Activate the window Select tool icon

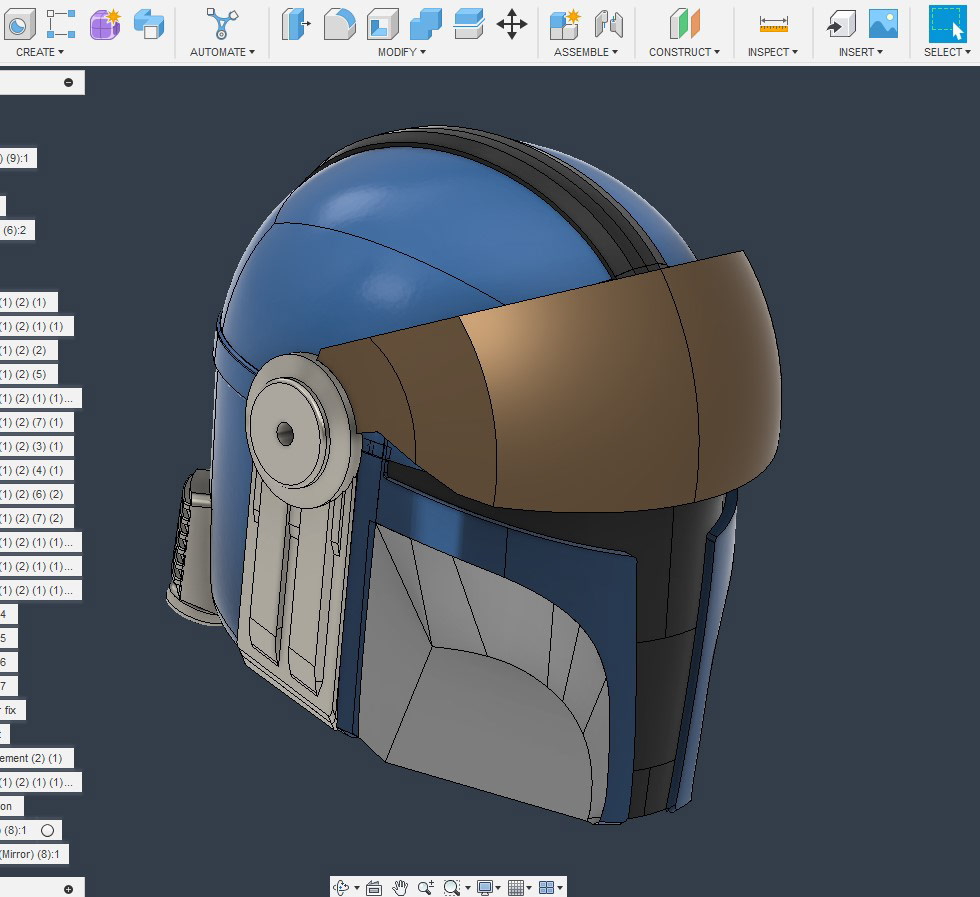click(x=948, y=24)
